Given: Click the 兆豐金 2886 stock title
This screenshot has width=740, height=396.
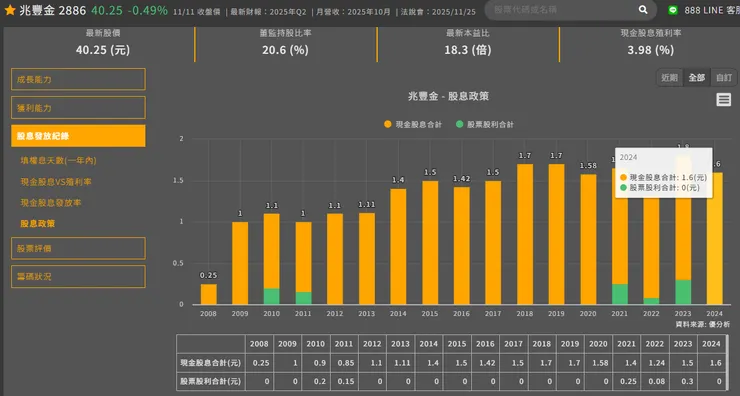Looking at the screenshot, I should [52, 10].
